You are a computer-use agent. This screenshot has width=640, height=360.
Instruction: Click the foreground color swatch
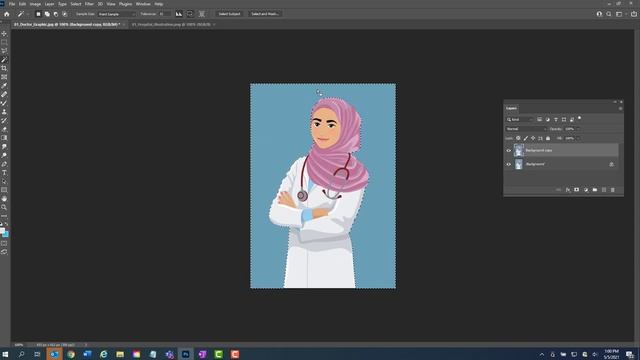tap(2, 231)
